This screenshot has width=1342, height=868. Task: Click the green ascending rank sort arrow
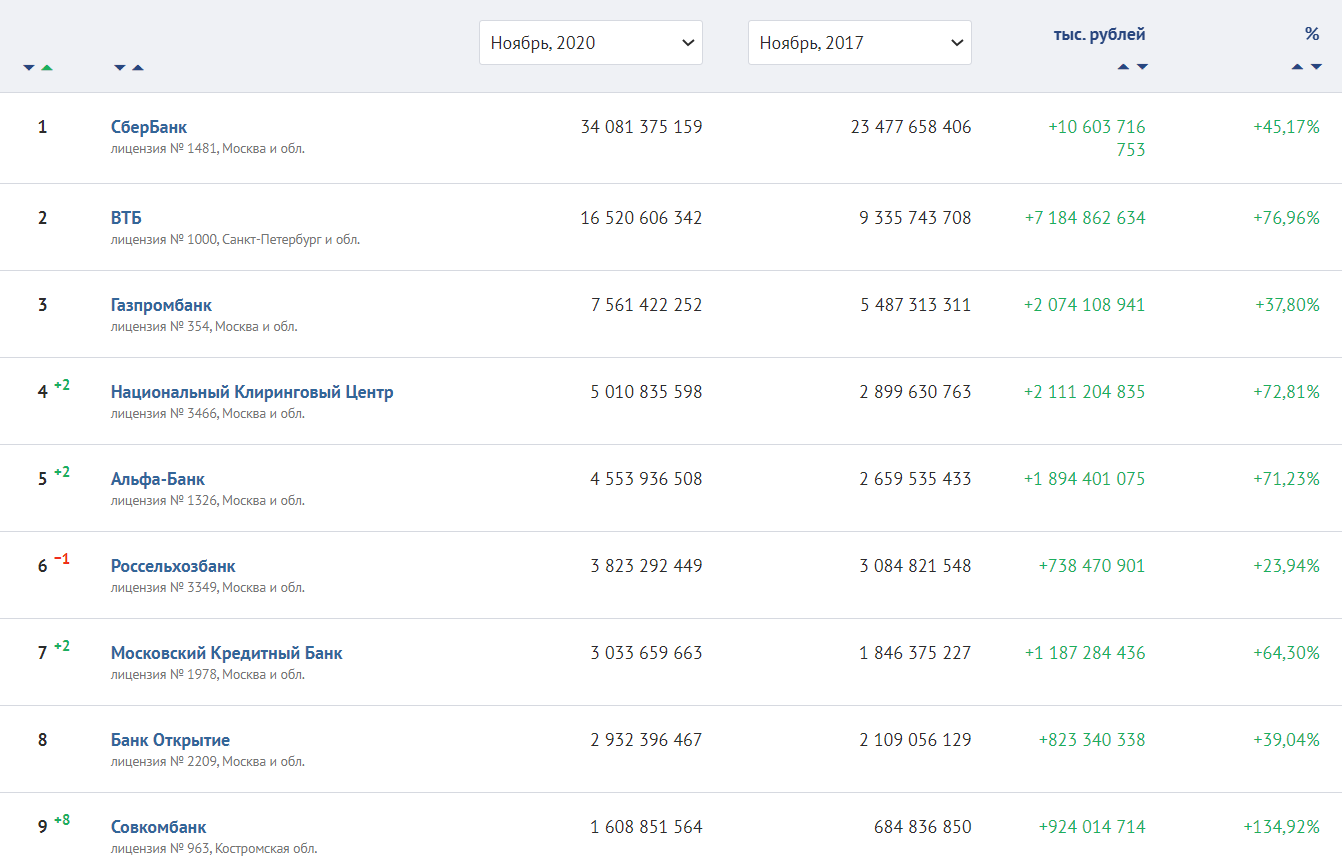pos(47,68)
